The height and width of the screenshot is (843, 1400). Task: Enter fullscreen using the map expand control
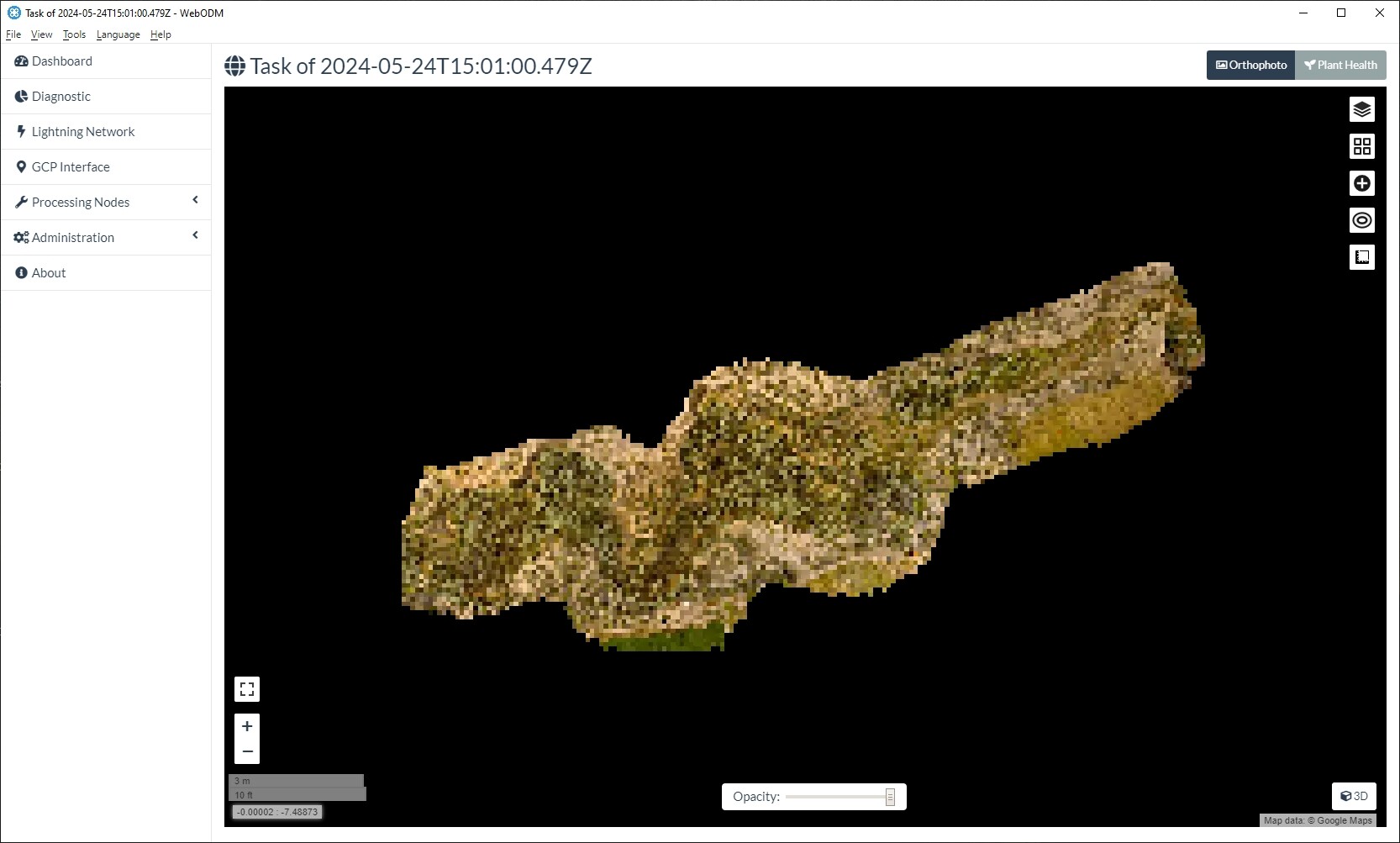[x=247, y=689]
